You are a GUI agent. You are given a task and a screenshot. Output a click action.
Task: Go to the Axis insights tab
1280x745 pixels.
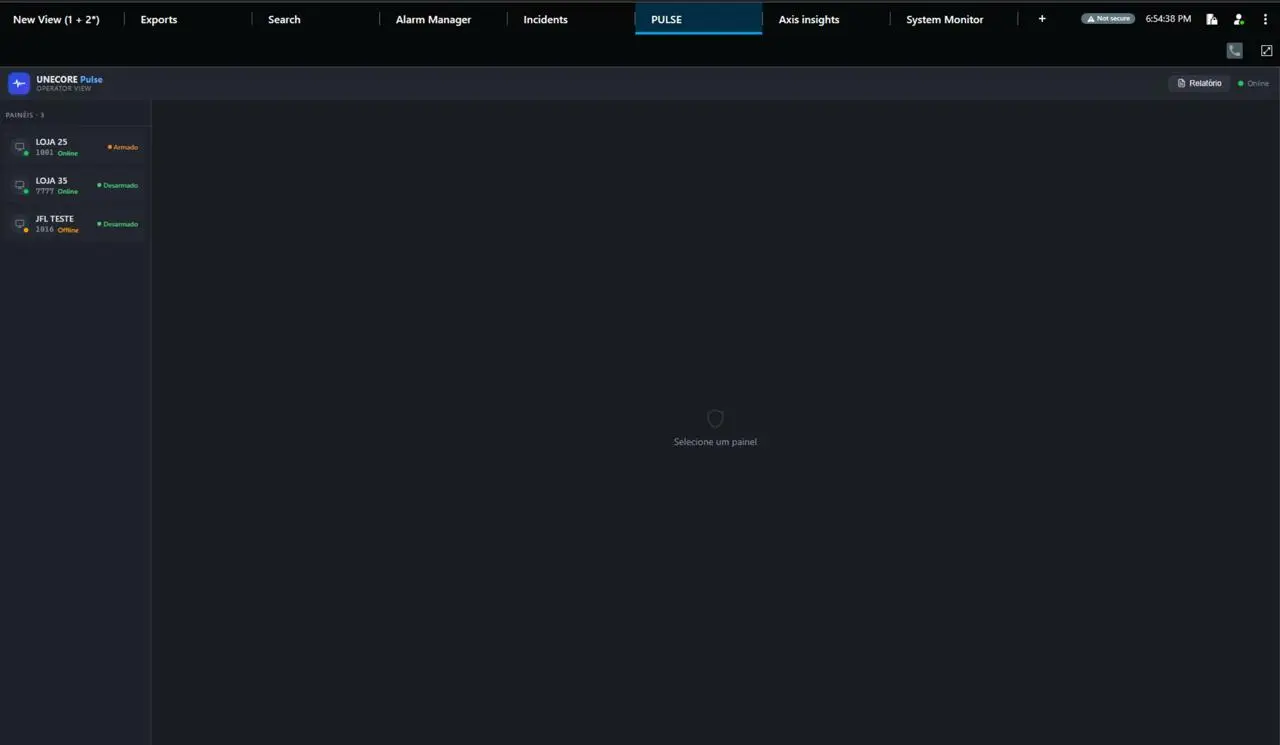[809, 19]
